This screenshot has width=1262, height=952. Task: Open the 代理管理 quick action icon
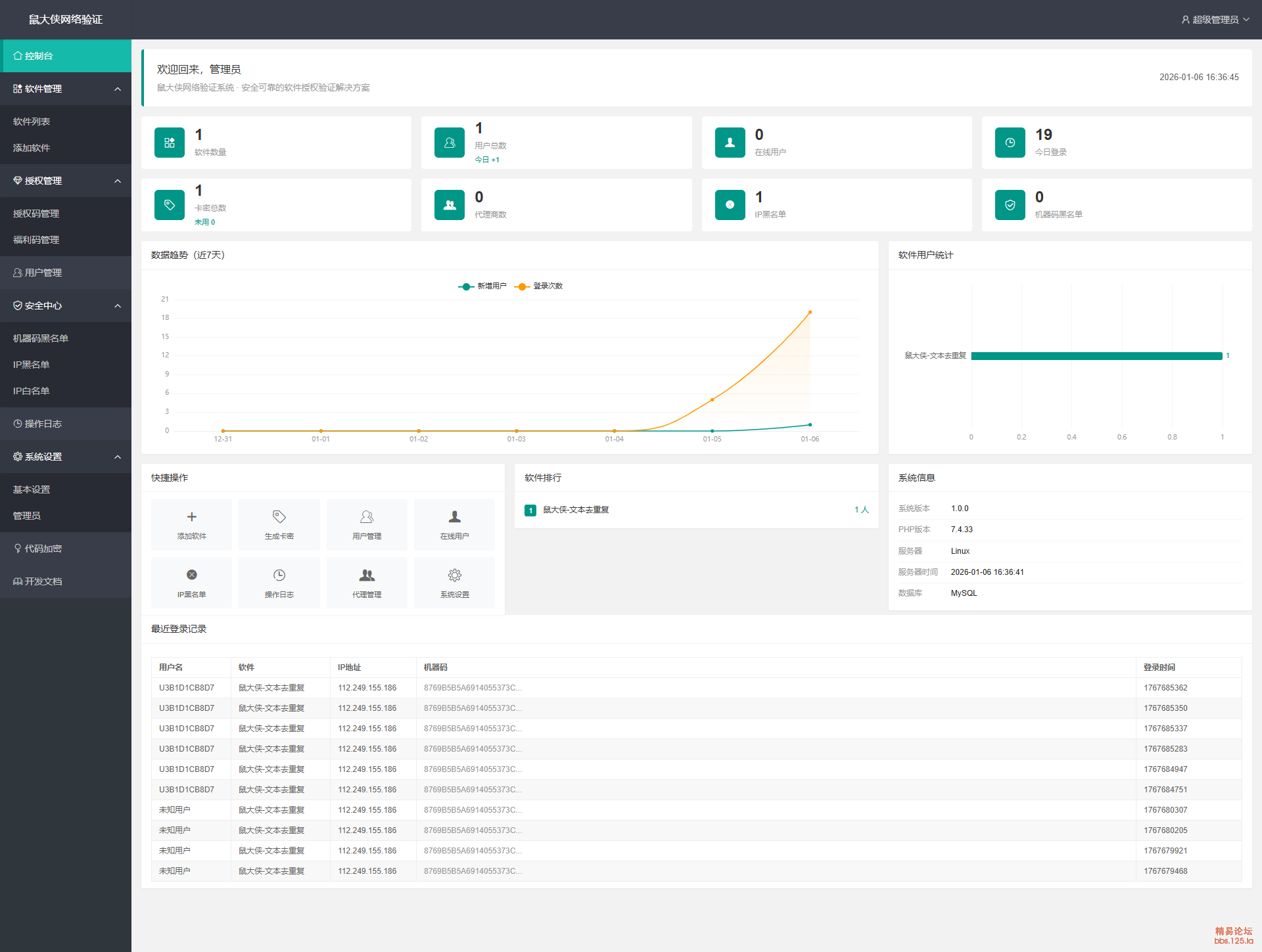367,575
